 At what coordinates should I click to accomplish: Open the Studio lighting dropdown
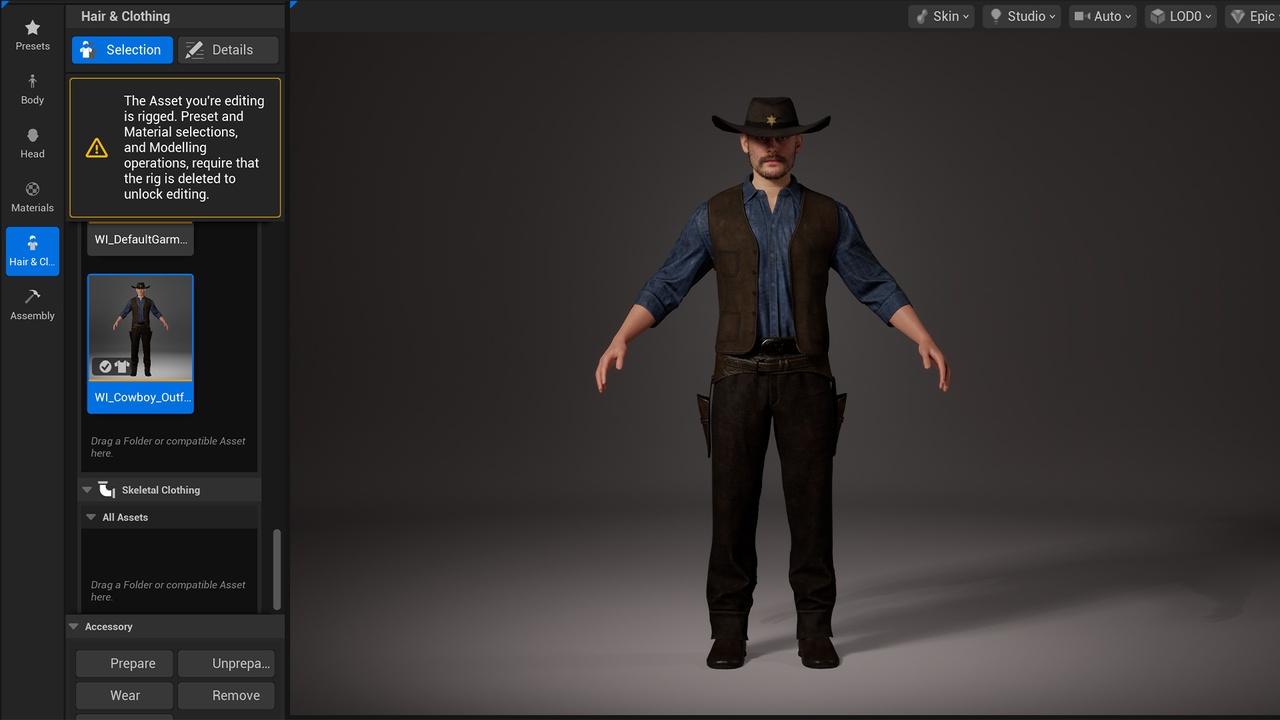(1021, 16)
